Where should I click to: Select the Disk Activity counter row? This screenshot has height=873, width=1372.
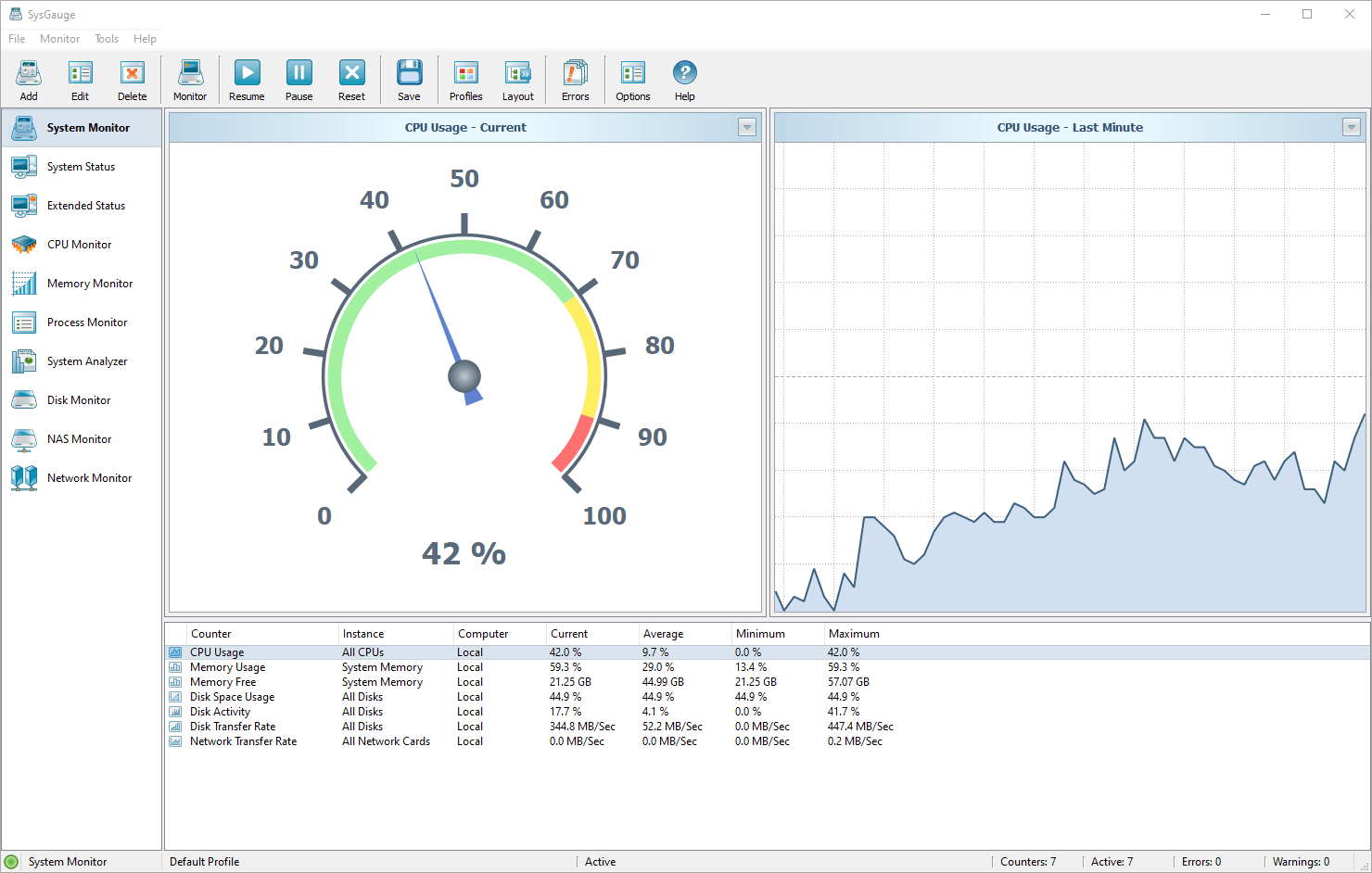coord(221,712)
